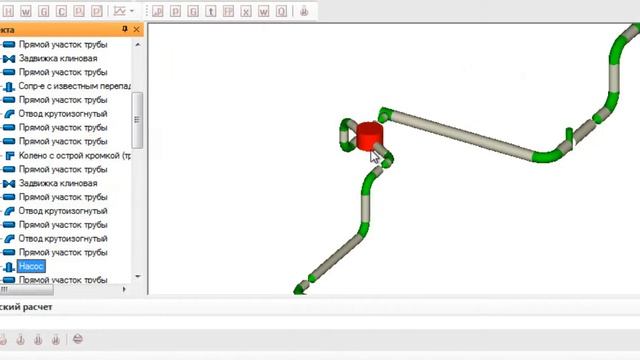Click the P-with-chart icon after toolbar grip
640x360 pixels.
coord(158,11)
